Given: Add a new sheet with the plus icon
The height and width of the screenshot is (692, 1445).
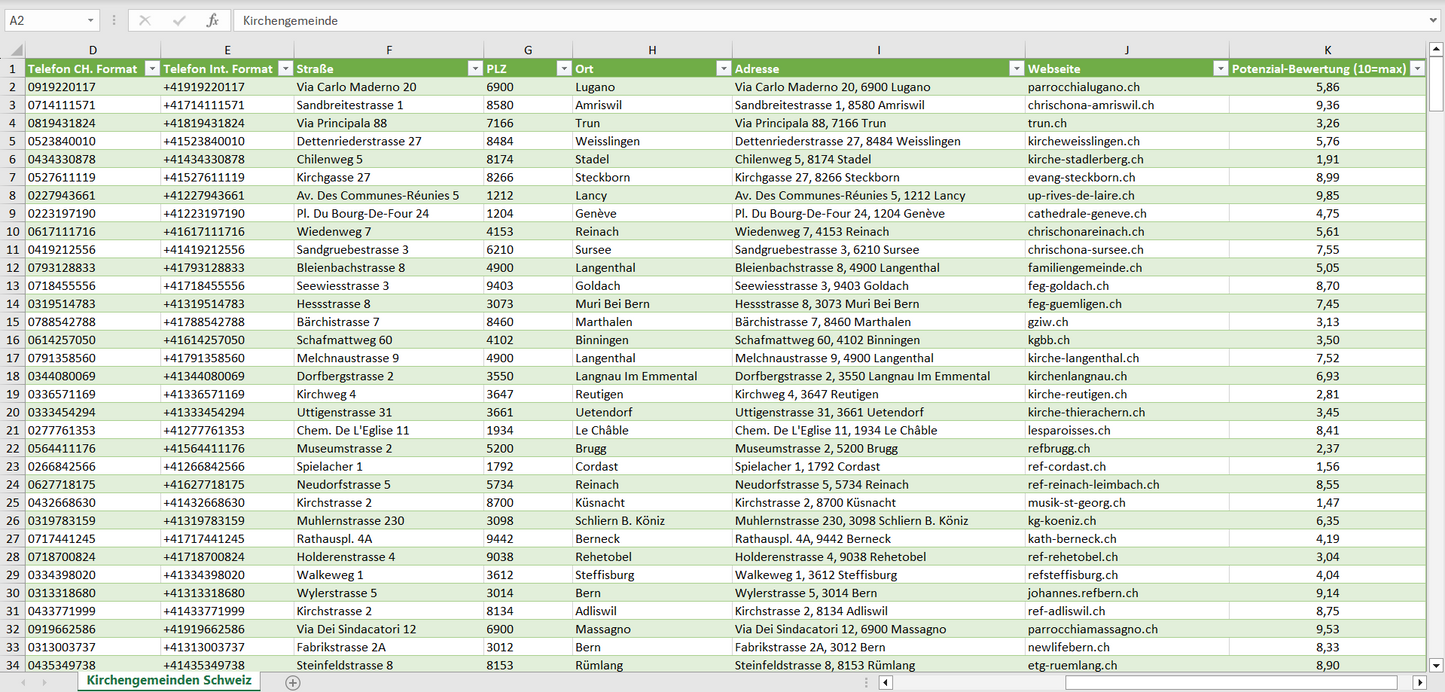Looking at the screenshot, I should pos(293,682).
